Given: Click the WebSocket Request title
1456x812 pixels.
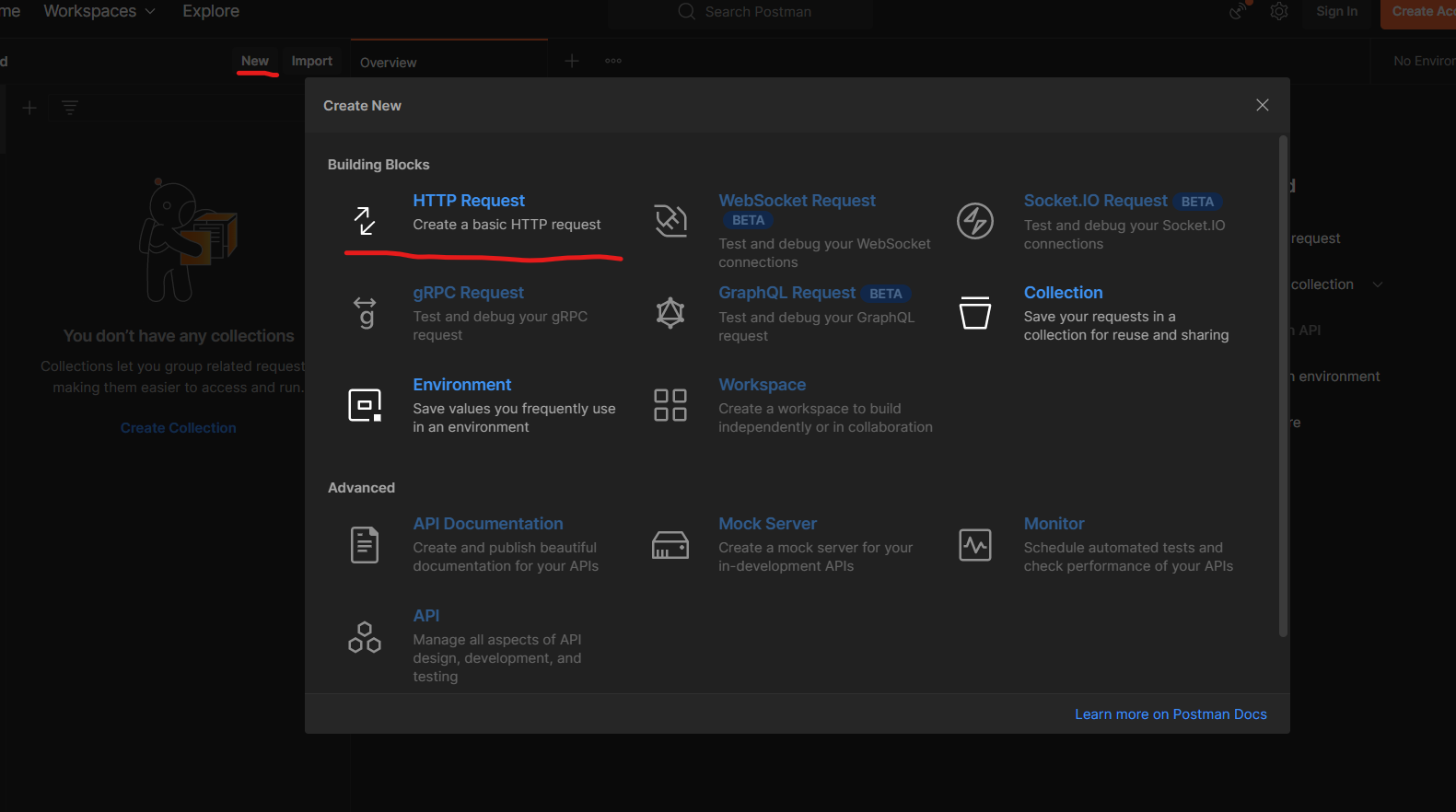Looking at the screenshot, I should click(x=797, y=201).
